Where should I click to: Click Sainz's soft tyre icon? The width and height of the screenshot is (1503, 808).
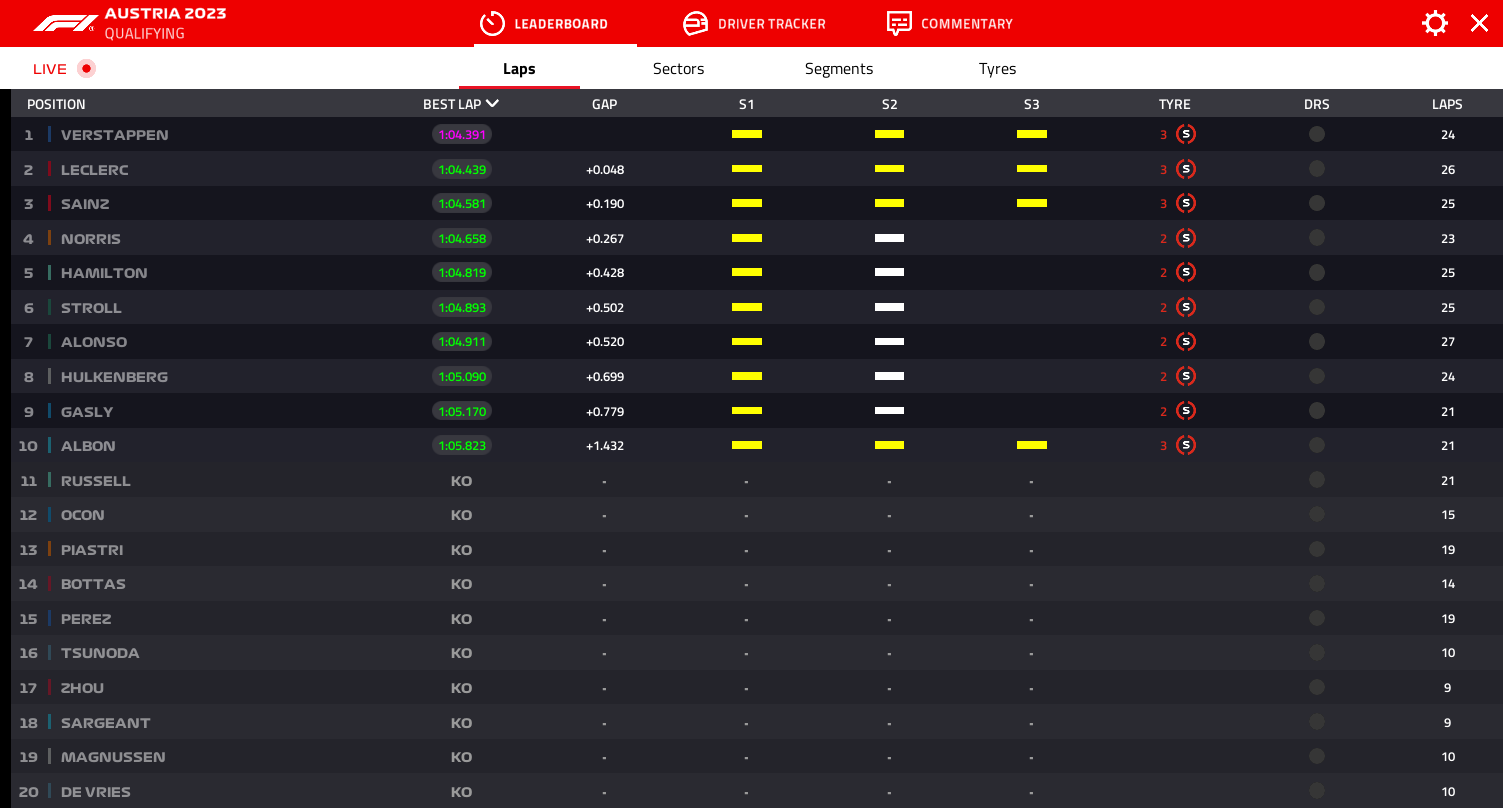point(1186,203)
